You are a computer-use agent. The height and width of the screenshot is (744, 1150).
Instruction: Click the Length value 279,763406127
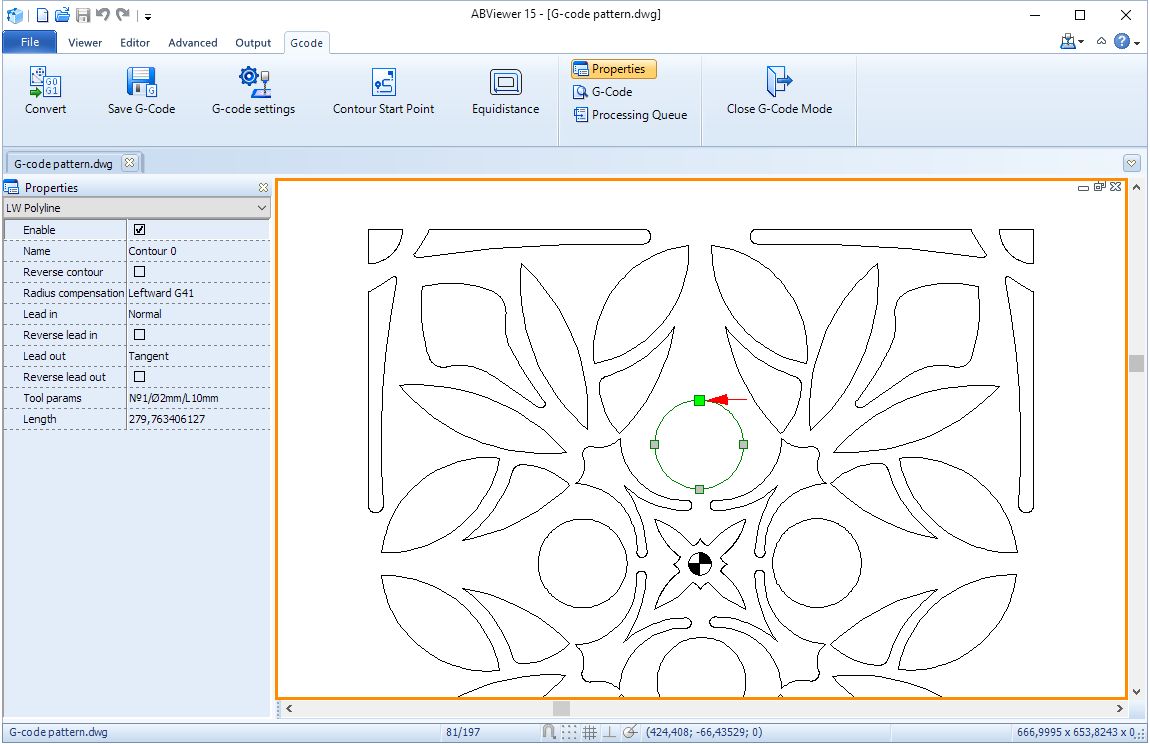pos(198,419)
